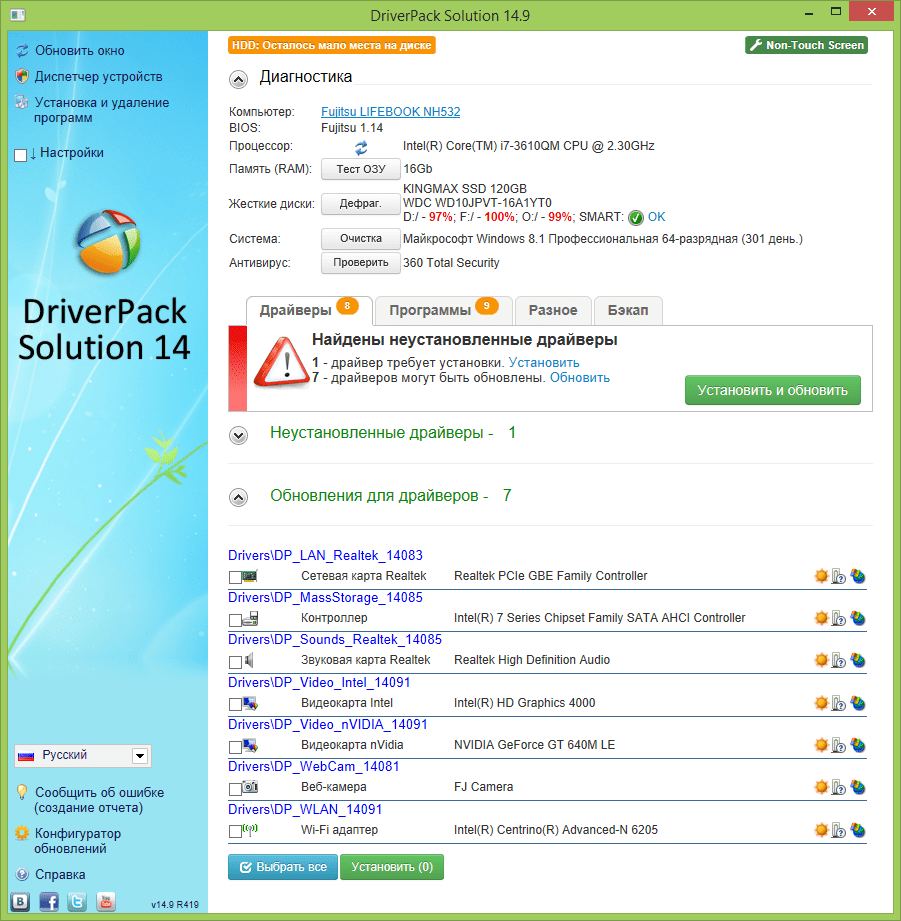Open the Разное tab
This screenshot has height=921, width=901.
(553, 310)
